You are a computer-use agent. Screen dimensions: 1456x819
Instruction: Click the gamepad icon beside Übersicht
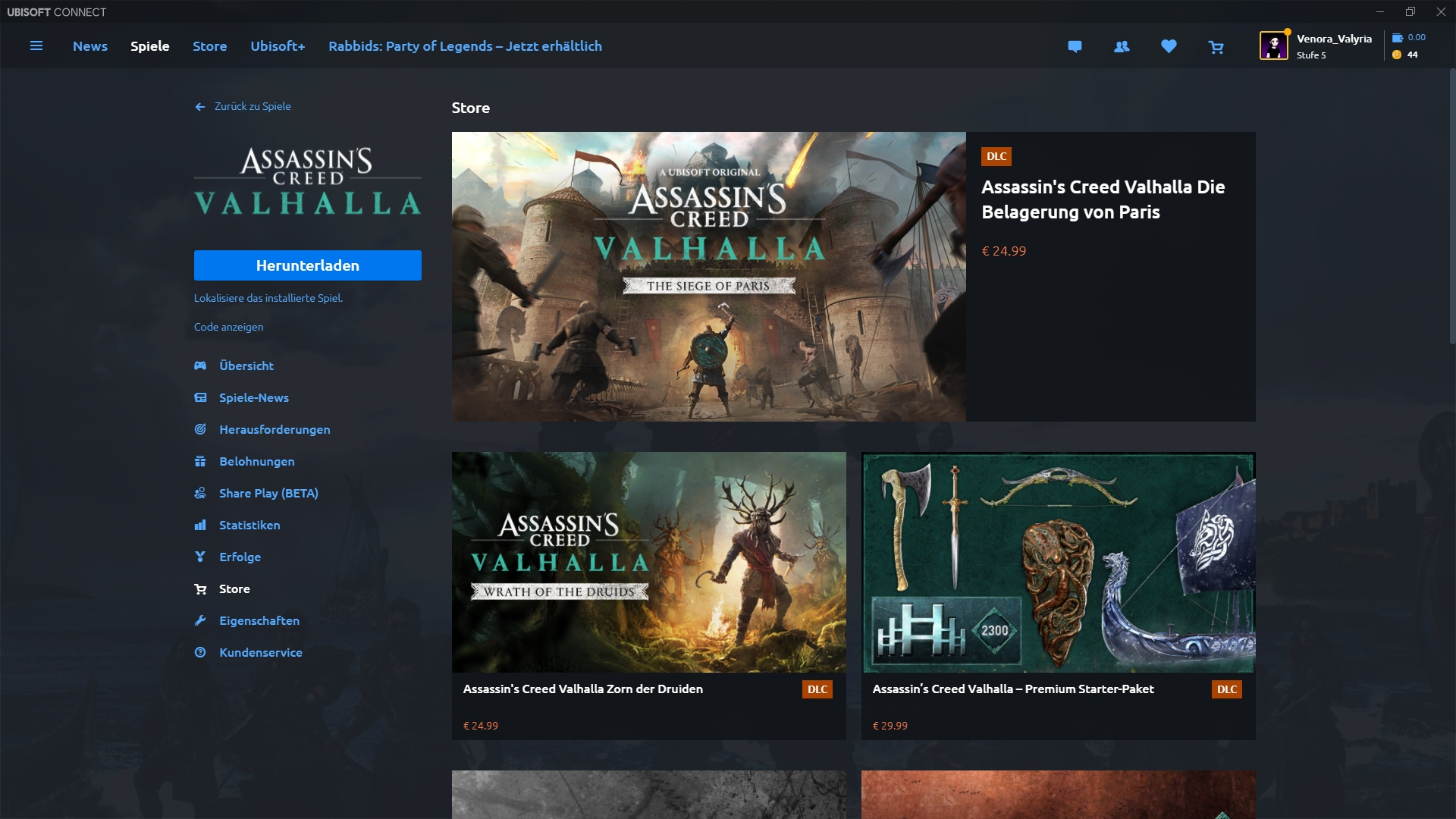pyautogui.click(x=200, y=366)
